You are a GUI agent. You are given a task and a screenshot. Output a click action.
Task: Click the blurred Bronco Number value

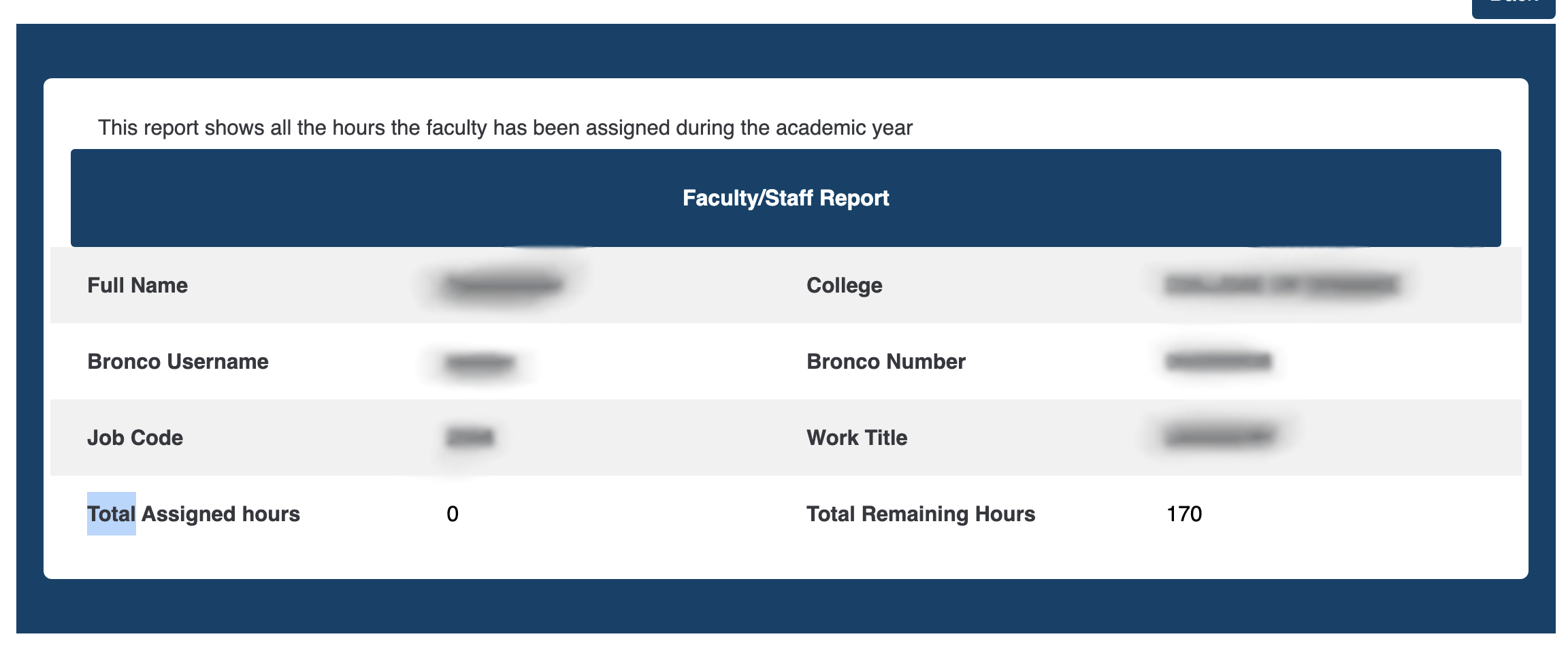pos(1219,361)
